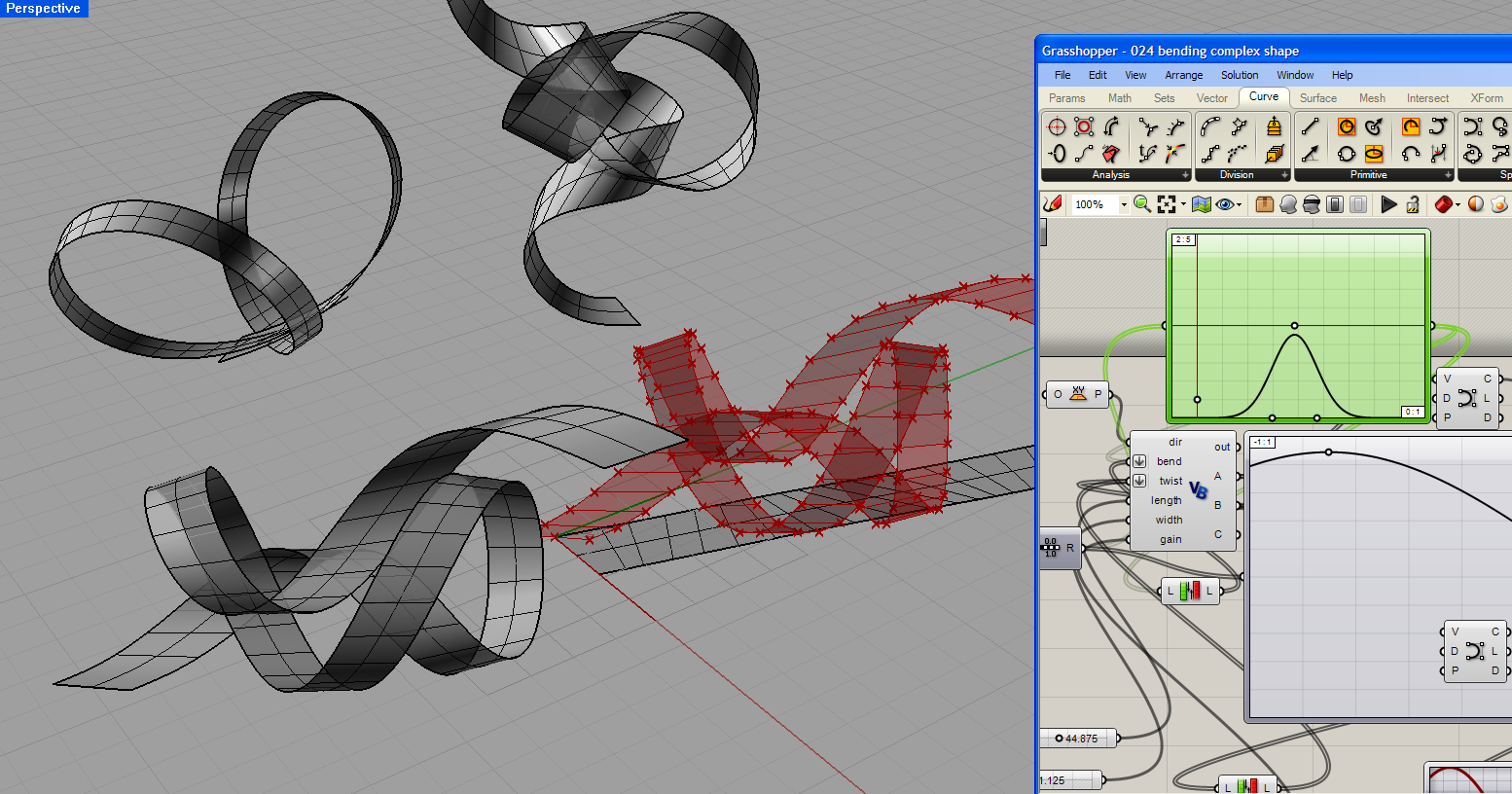Image resolution: width=1512 pixels, height=794 pixels.
Task: Open the sketch pencil tool on canvas toolbar
Action: [1053, 204]
